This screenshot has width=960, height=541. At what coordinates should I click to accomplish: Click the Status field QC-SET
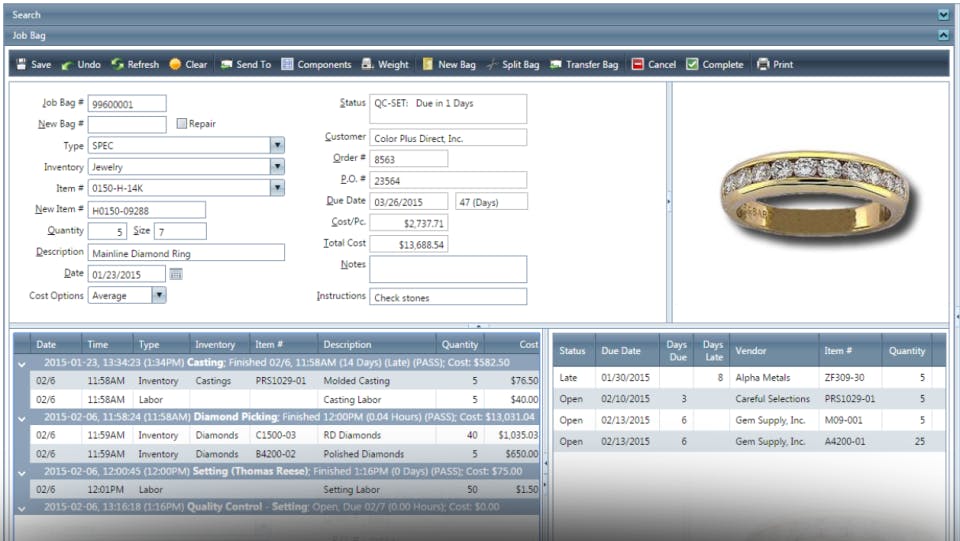tap(448, 109)
